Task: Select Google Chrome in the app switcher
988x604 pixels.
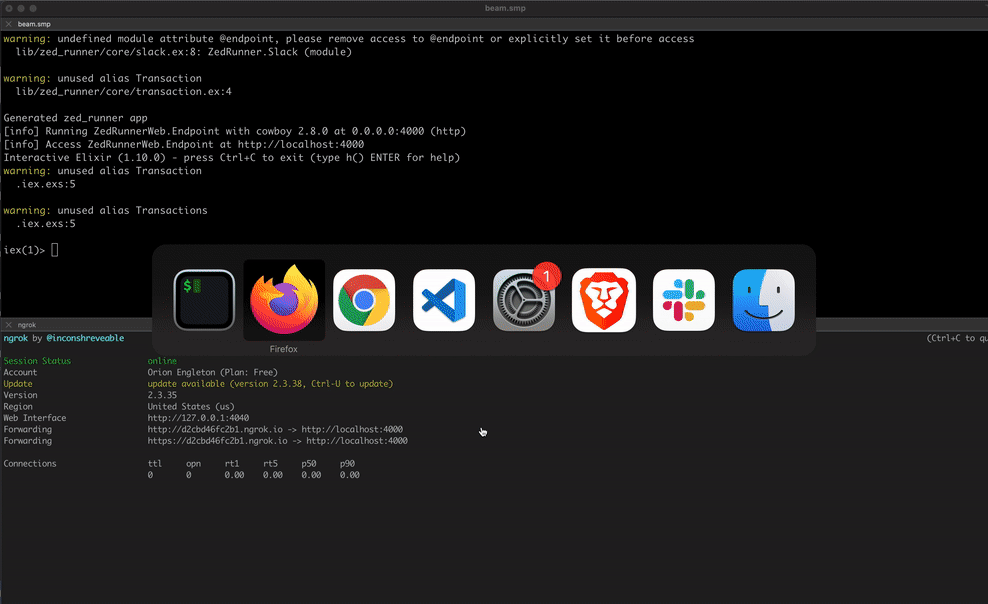Action: [364, 300]
